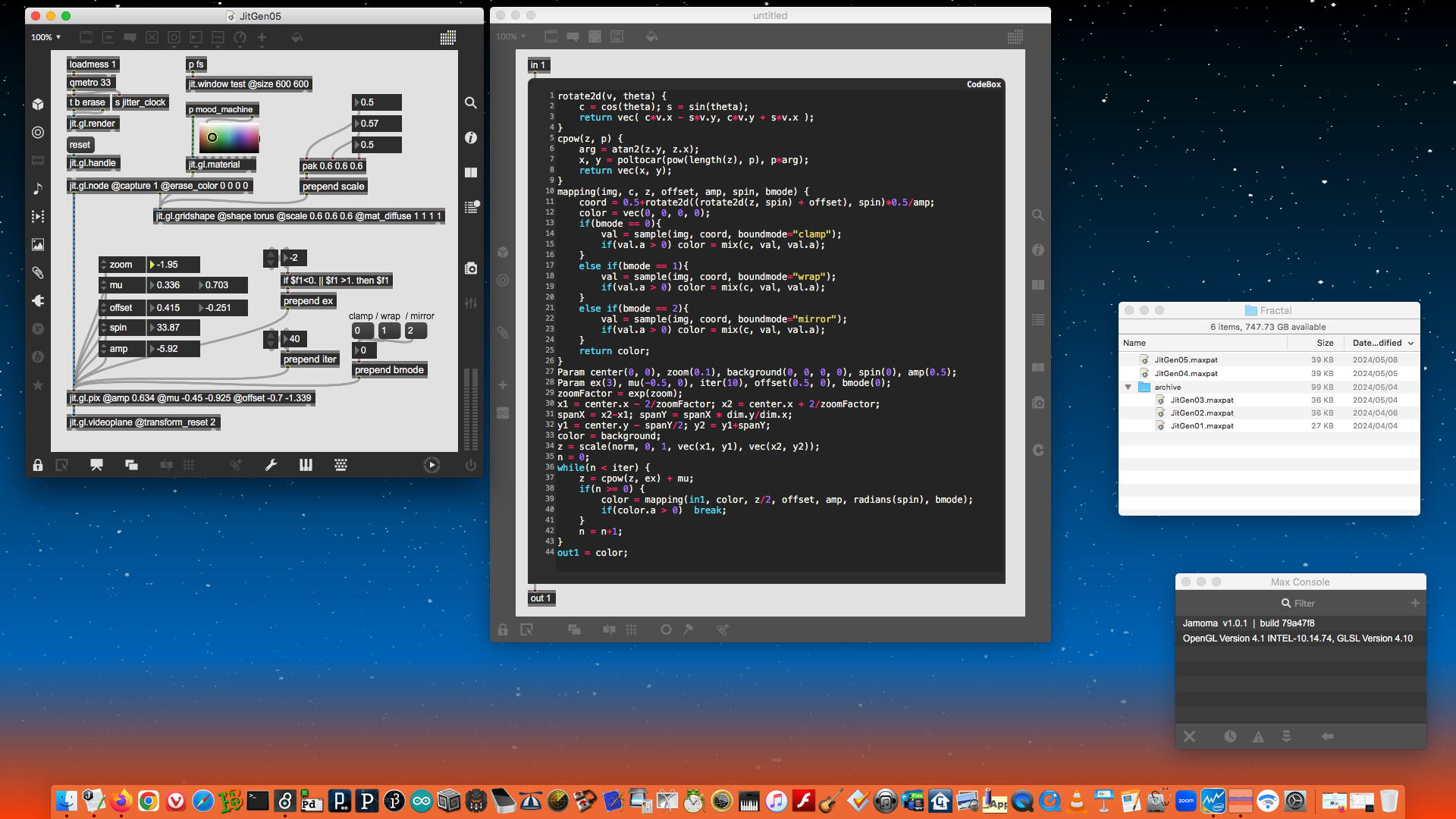Viewport: 1456px width, 819px height.
Task: Click the wrench debugging icon in JitGen05
Action: [271, 465]
